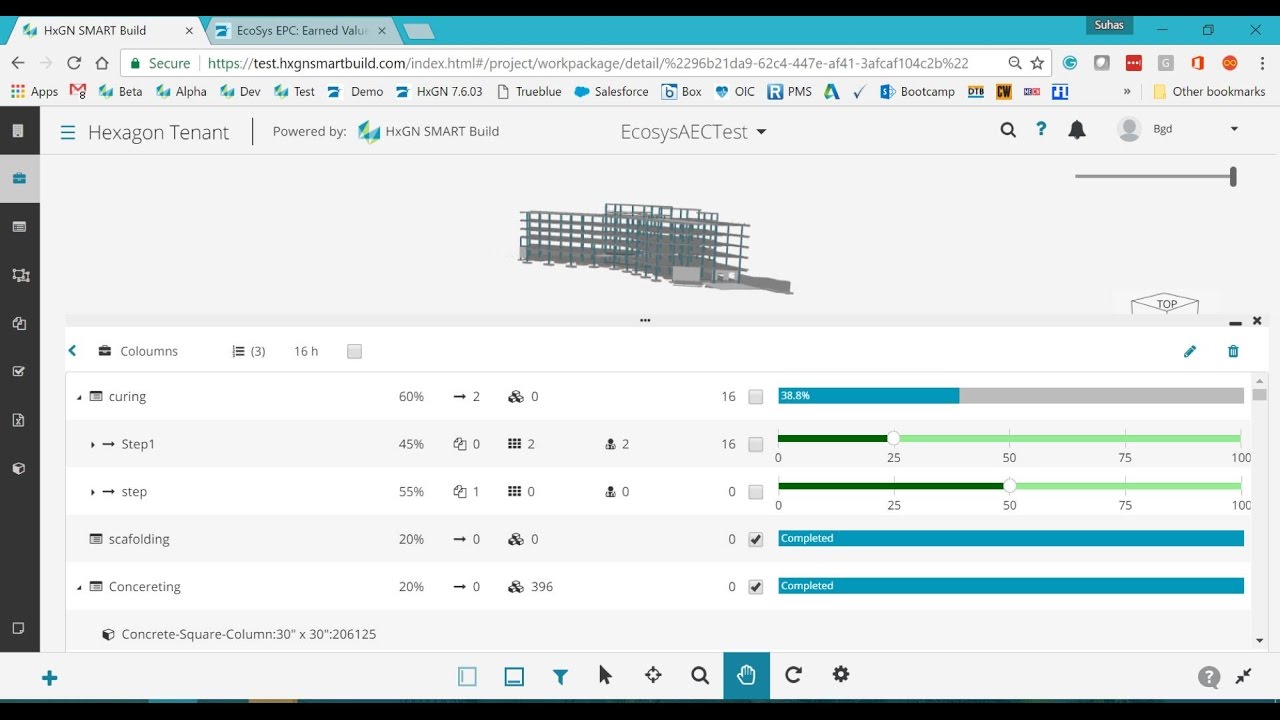Open viewer settings gear
Screen dimensions: 1280x720
[x=841, y=674]
